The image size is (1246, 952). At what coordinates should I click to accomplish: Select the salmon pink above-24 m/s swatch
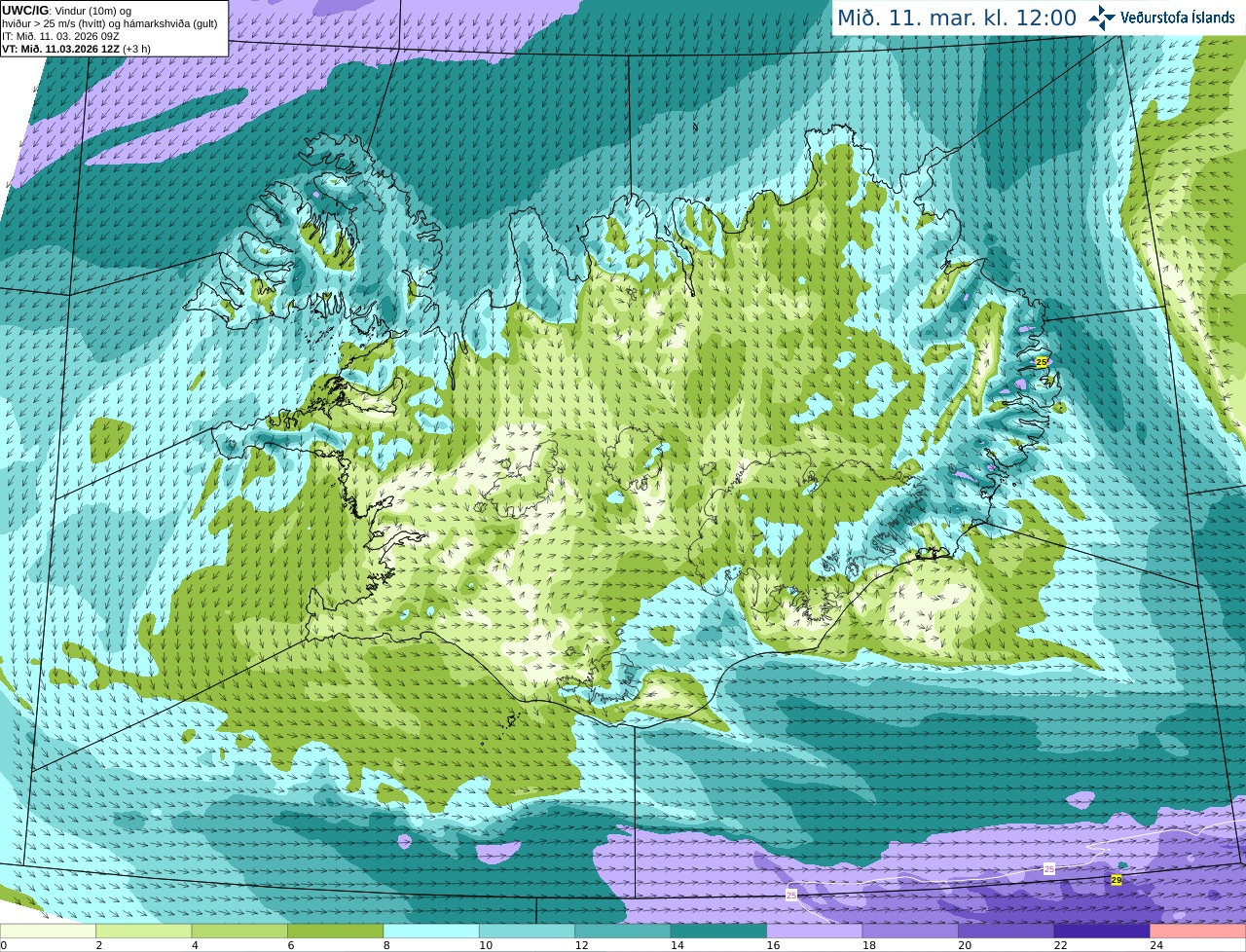point(1198,931)
